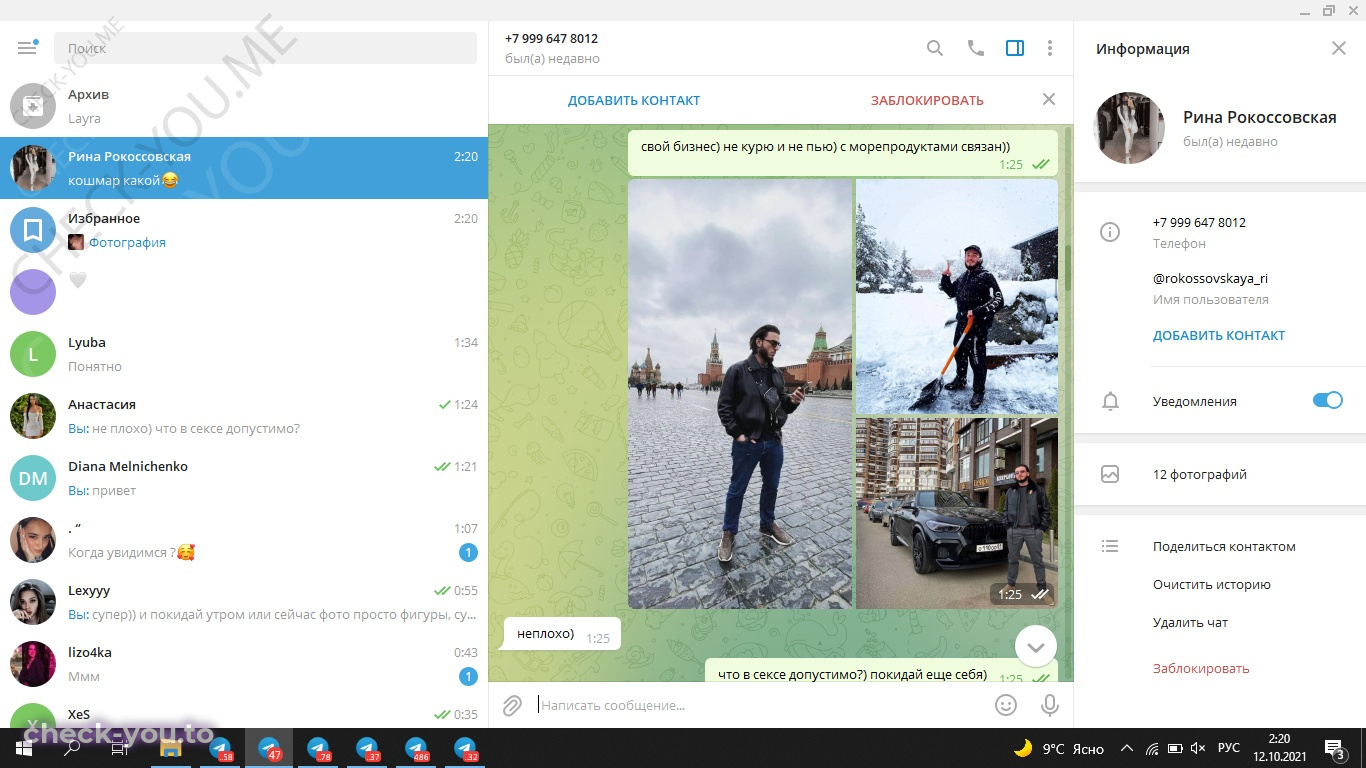Screen dimensions: 1366x768
Task: Open File Explorer from the taskbar
Action: pos(170,748)
